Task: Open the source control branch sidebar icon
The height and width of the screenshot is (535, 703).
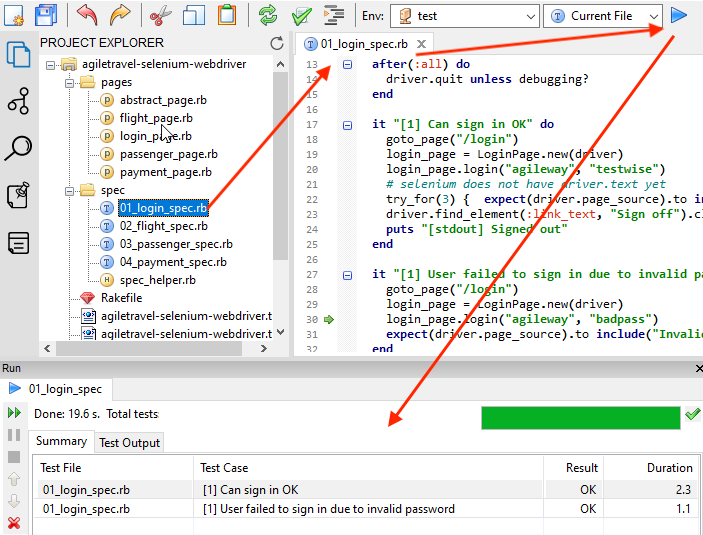Action: [19, 100]
